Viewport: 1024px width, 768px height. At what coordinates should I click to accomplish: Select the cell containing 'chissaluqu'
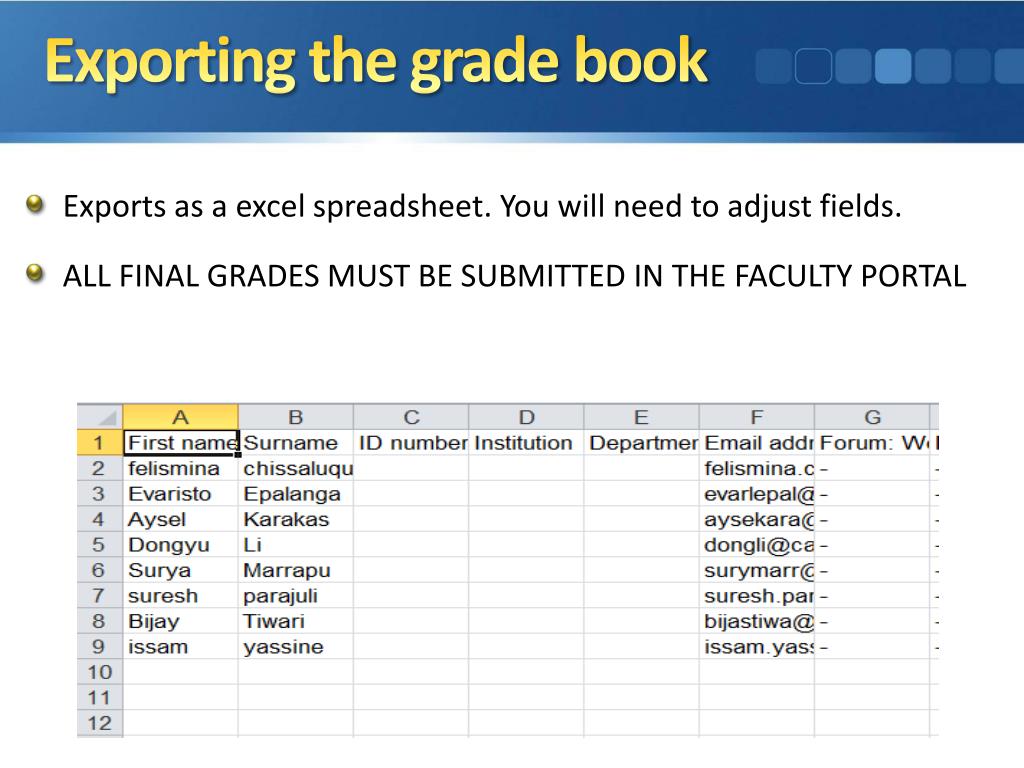(x=296, y=468)
